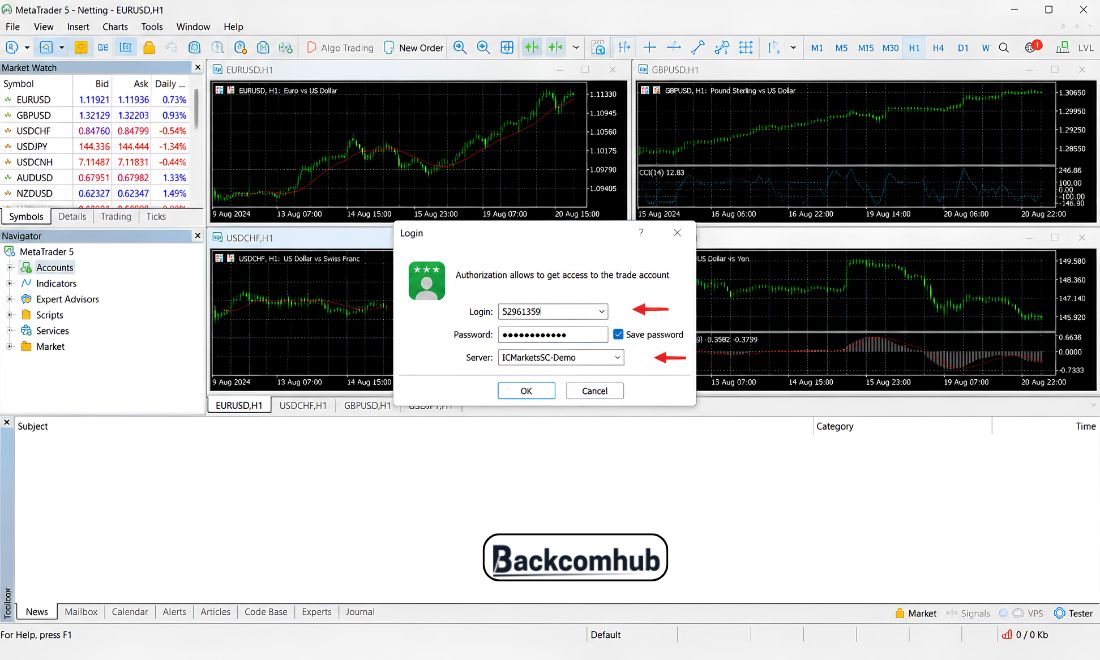Toggle chart auto scroll icon
The image size is (1100, 660).
tap(532, 48)
